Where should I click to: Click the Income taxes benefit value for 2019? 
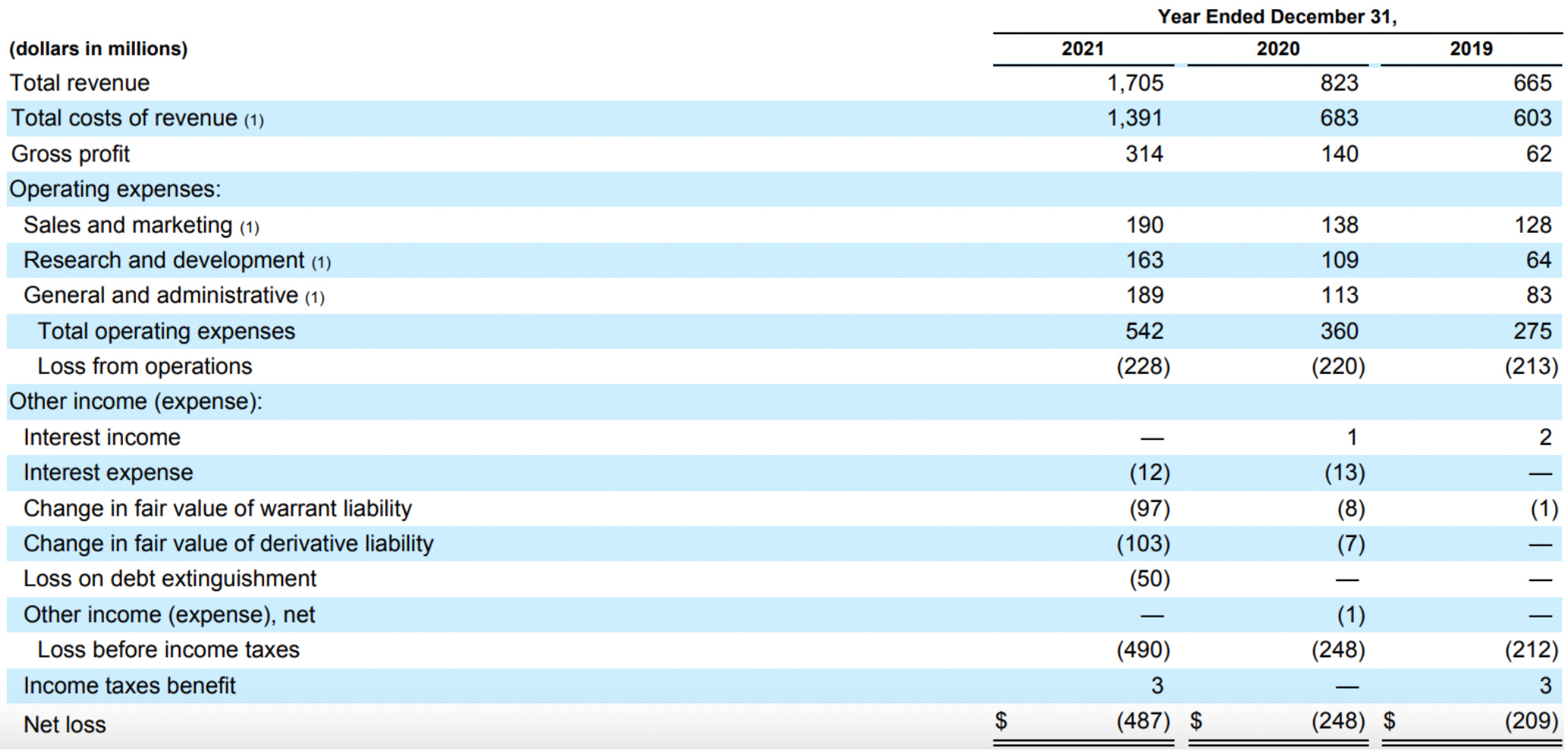[x=1545, y=685]
